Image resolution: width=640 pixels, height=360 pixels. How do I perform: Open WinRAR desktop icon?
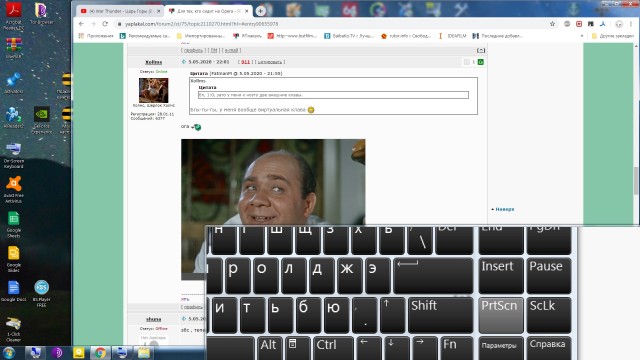13,48
